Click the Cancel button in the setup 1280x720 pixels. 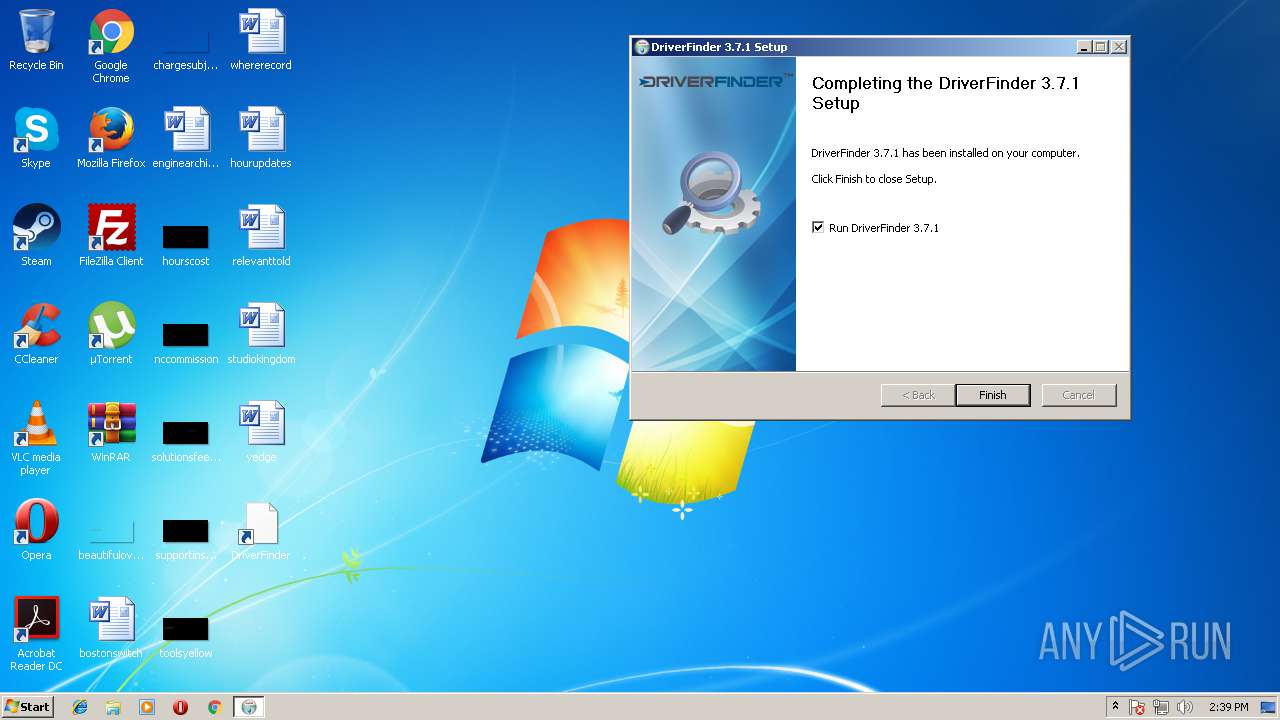(x=1078, y=395)
